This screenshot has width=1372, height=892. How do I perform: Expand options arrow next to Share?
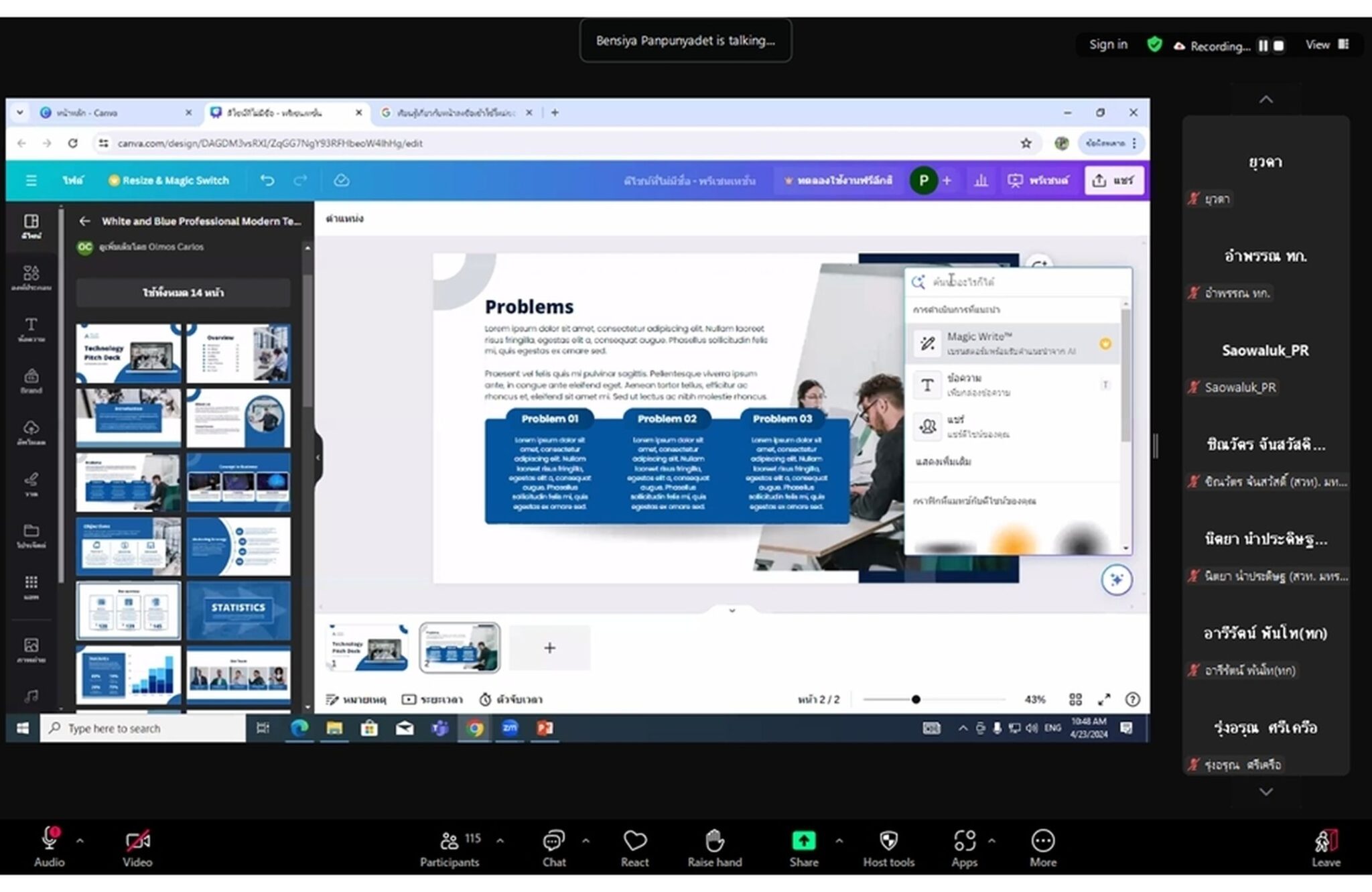(x=839, y=840)
